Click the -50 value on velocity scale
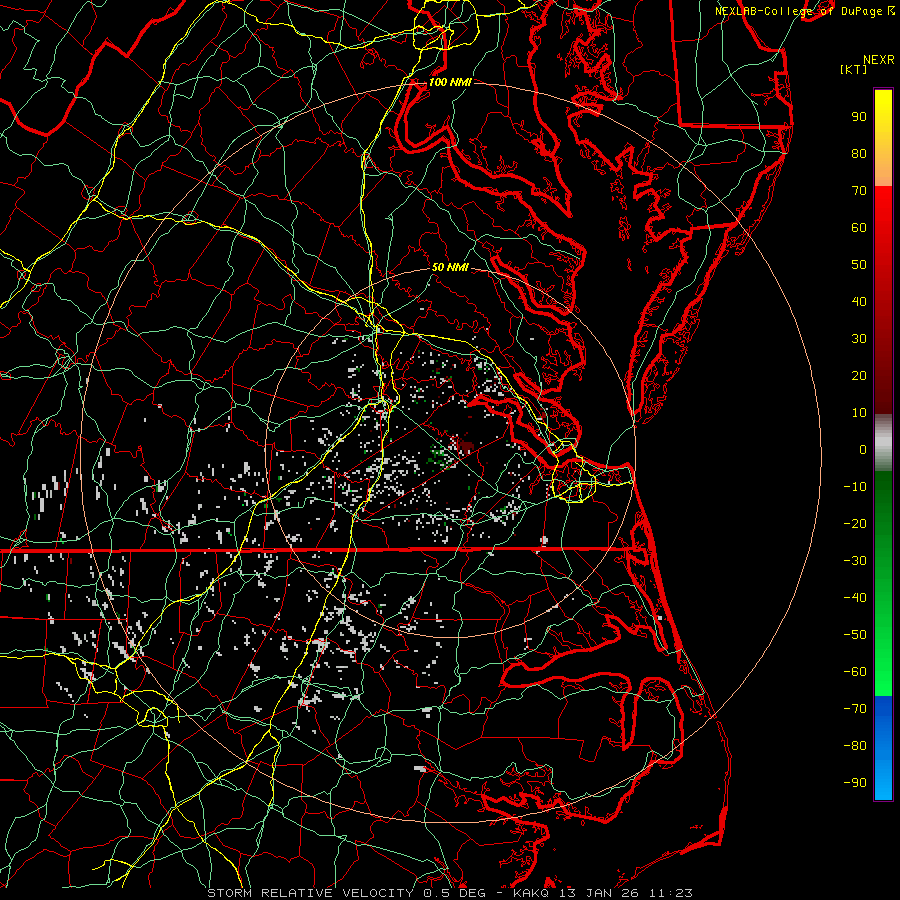The image size is (900, 900). pyautogui.click(x=855, y=635)
